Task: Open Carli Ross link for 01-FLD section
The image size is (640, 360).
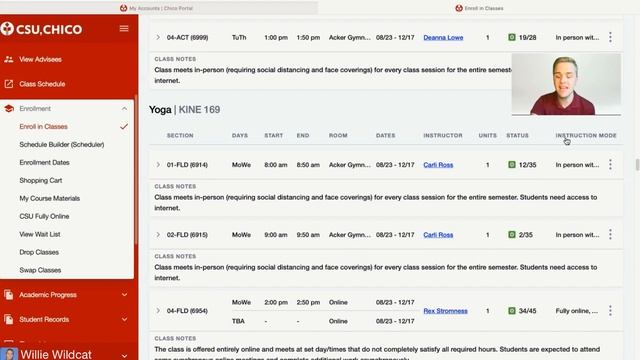Action: click(438, 164)
